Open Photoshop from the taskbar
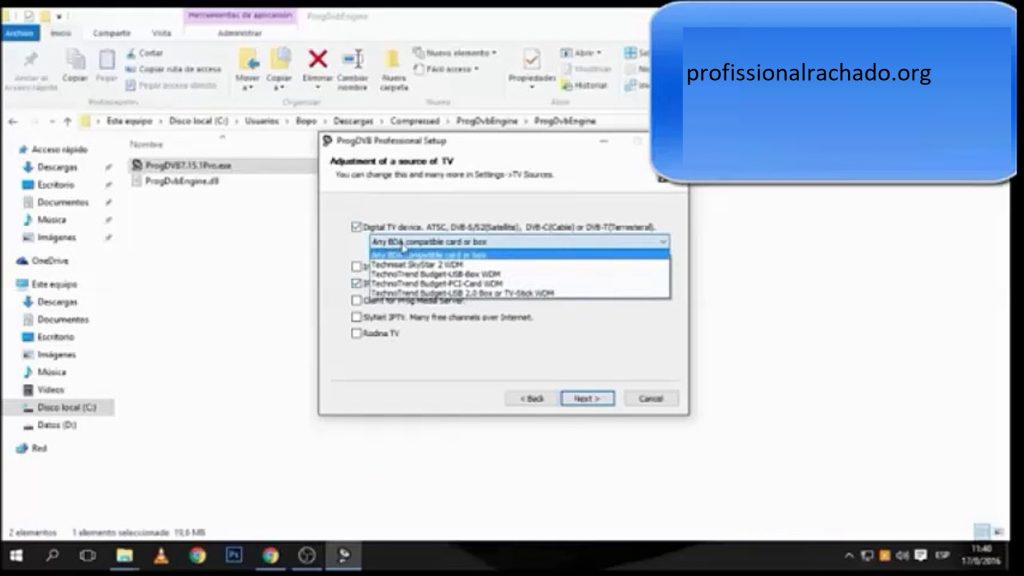This screenshot has height=576, width=1024. point(234,555)
